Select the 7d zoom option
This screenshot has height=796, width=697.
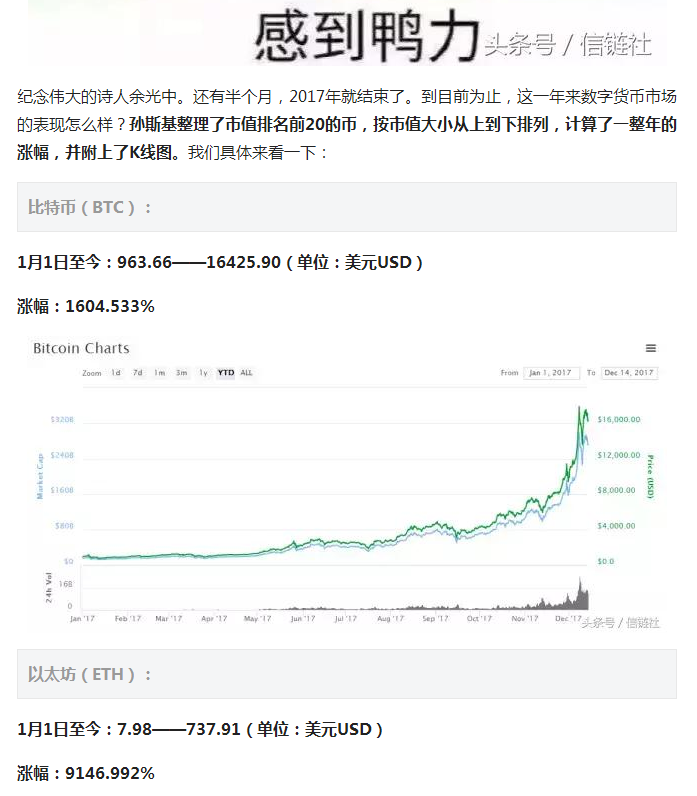click(138, 373)
